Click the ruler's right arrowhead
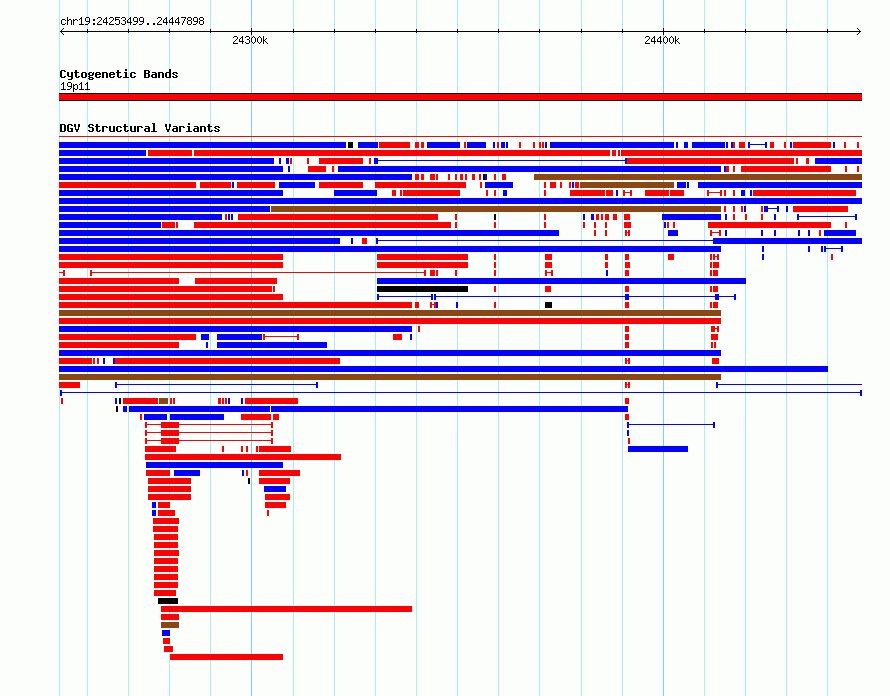This screenshot has width=890, height=696. (858, 31)
